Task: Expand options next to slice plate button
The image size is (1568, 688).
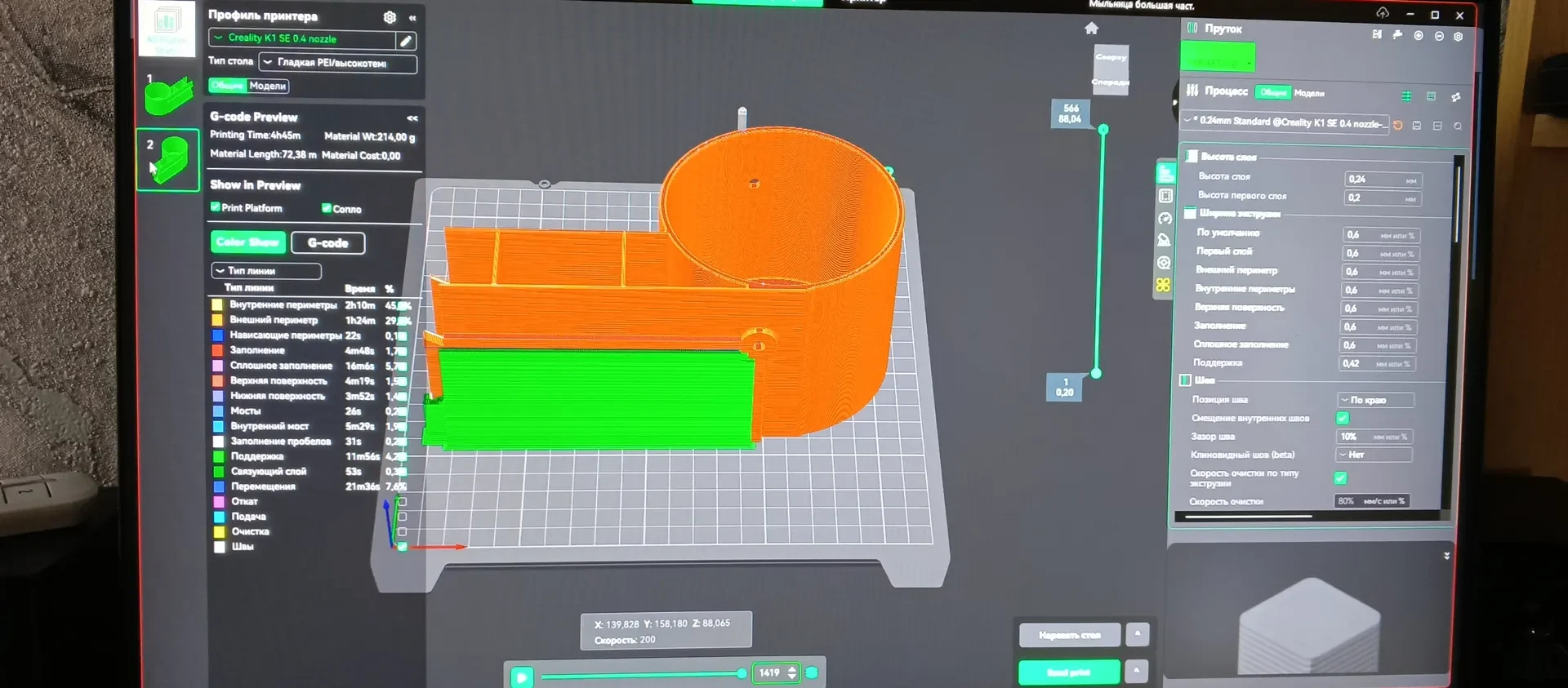Action: point(1137,634)
